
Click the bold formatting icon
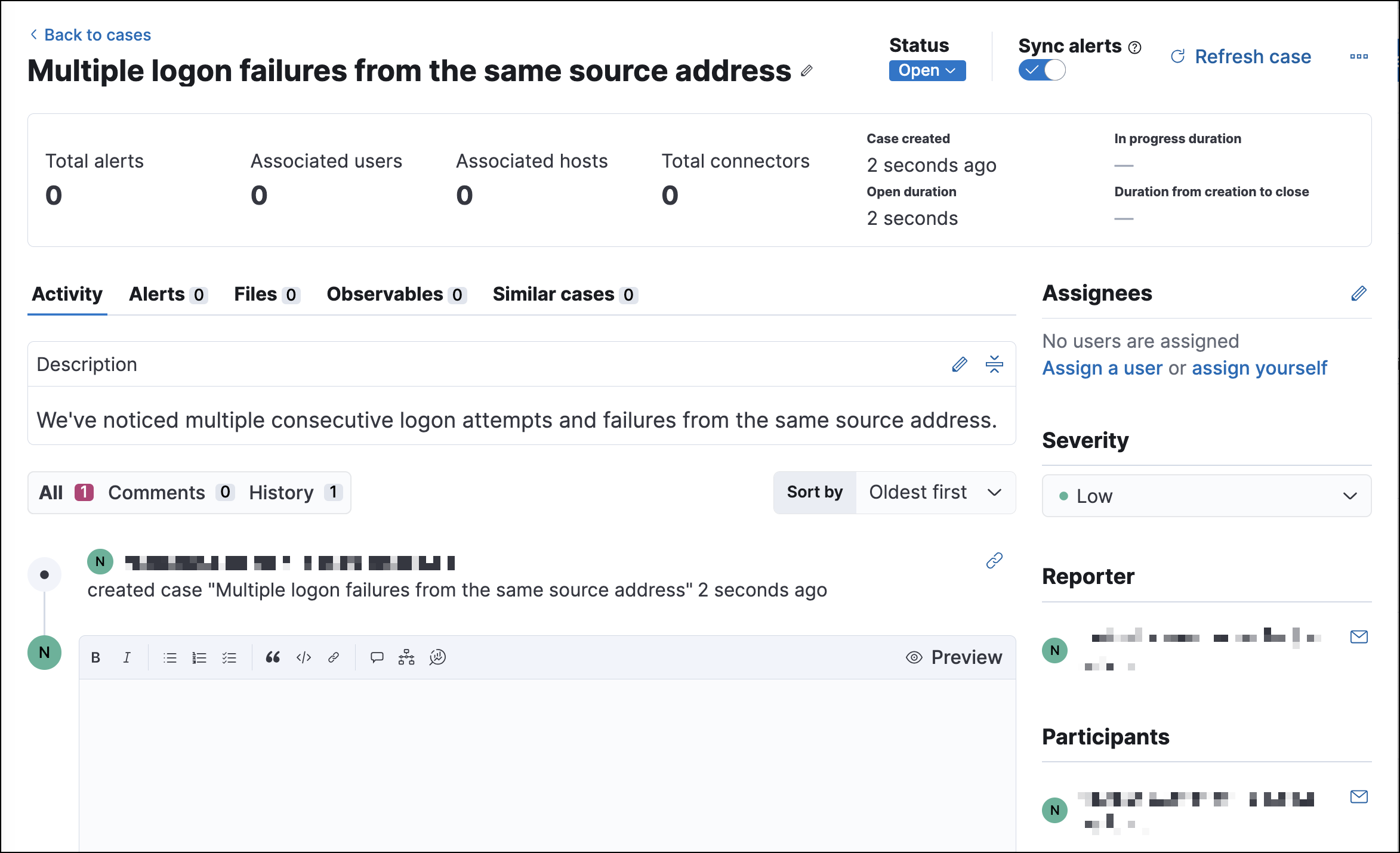click(95, 657)
